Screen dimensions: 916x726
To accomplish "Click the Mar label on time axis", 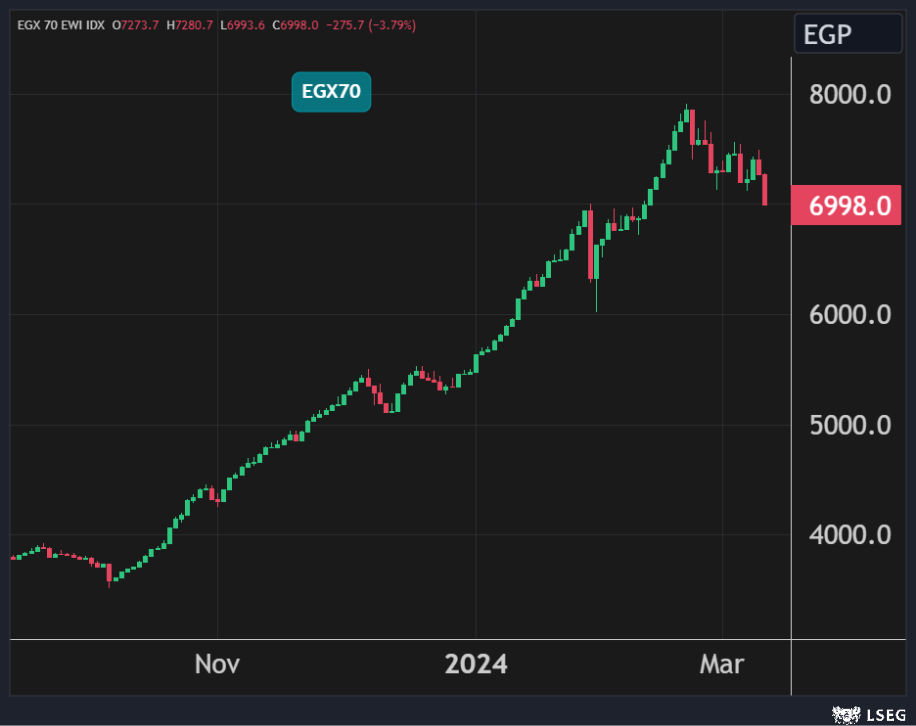I will (x=722, y=664).
